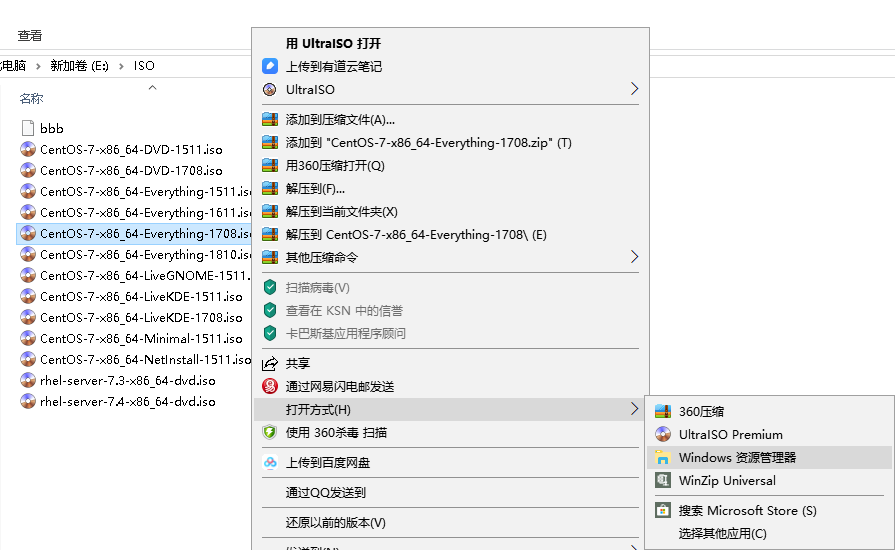Viewport: 895px width, 550px height.
Task: Click the NetEase mail icon for 通过网易闪电邮发送
Action: click(x=269, y=386)
